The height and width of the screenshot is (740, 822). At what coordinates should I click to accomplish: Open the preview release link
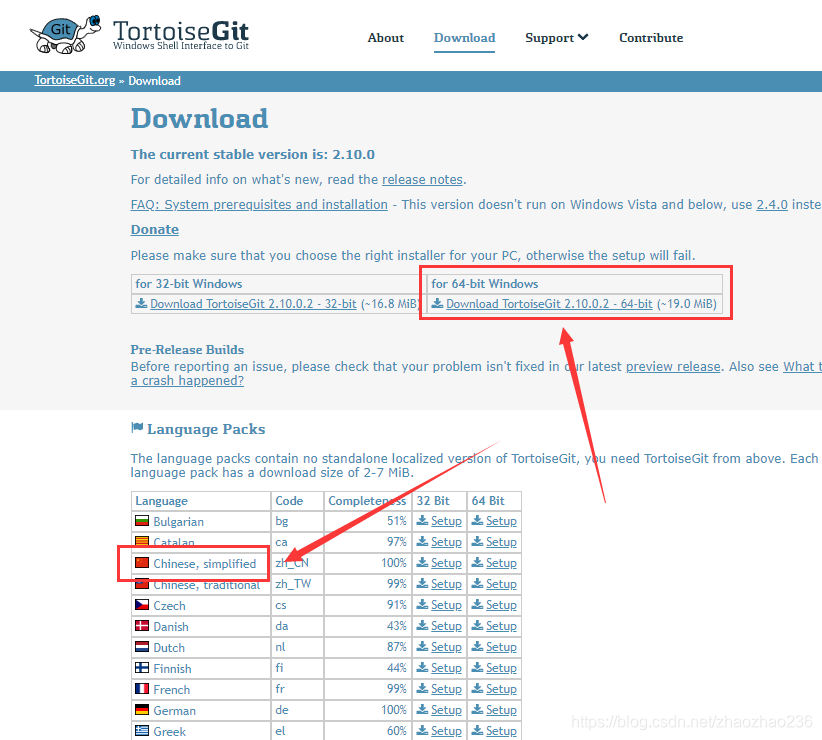tap(673, 367)
